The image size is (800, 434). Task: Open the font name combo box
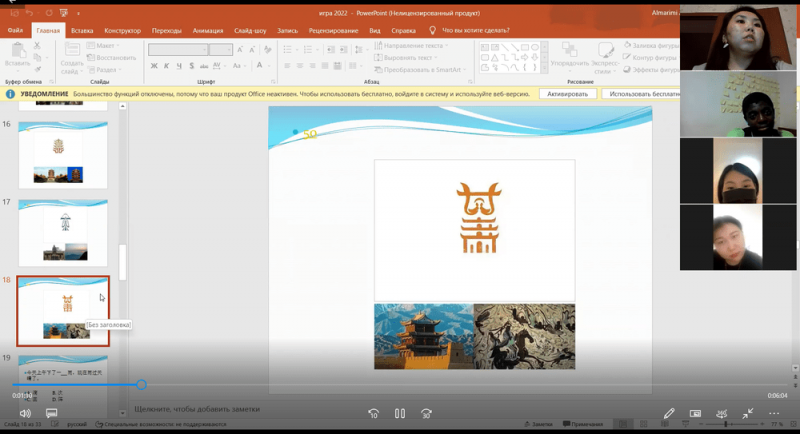coord(178,49)
